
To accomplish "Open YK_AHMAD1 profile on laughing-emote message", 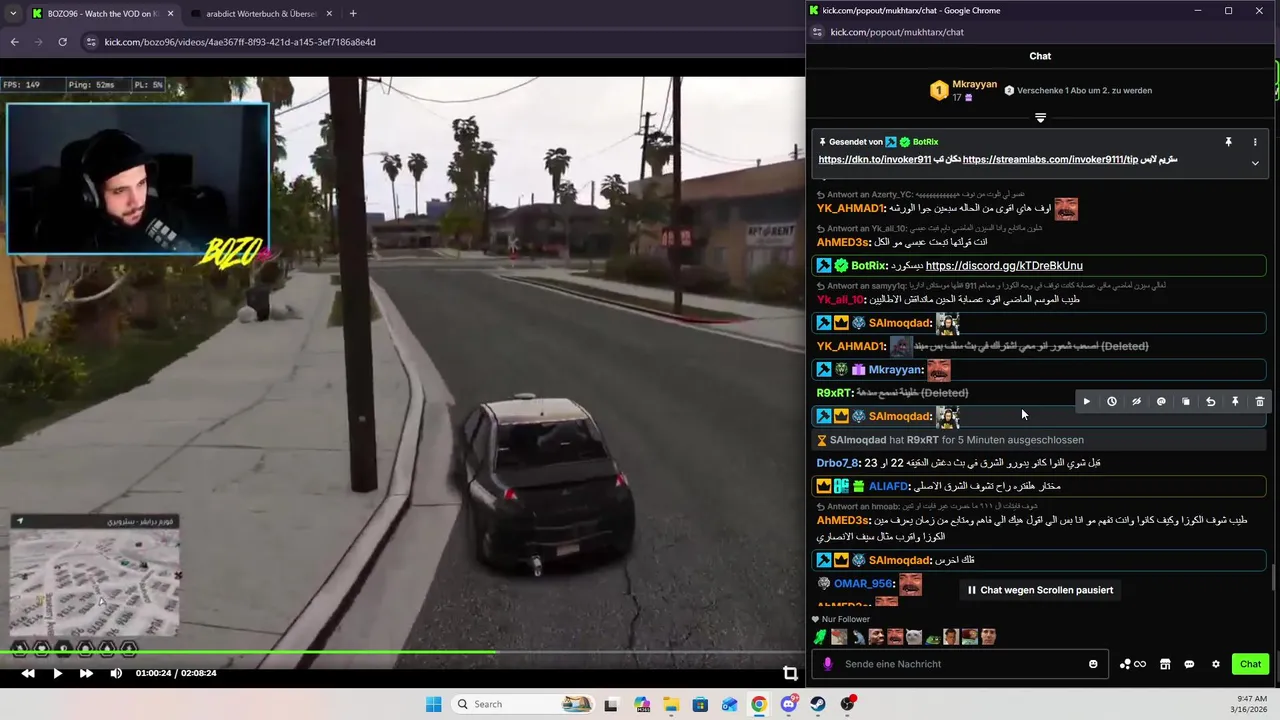I will point(850,209).
